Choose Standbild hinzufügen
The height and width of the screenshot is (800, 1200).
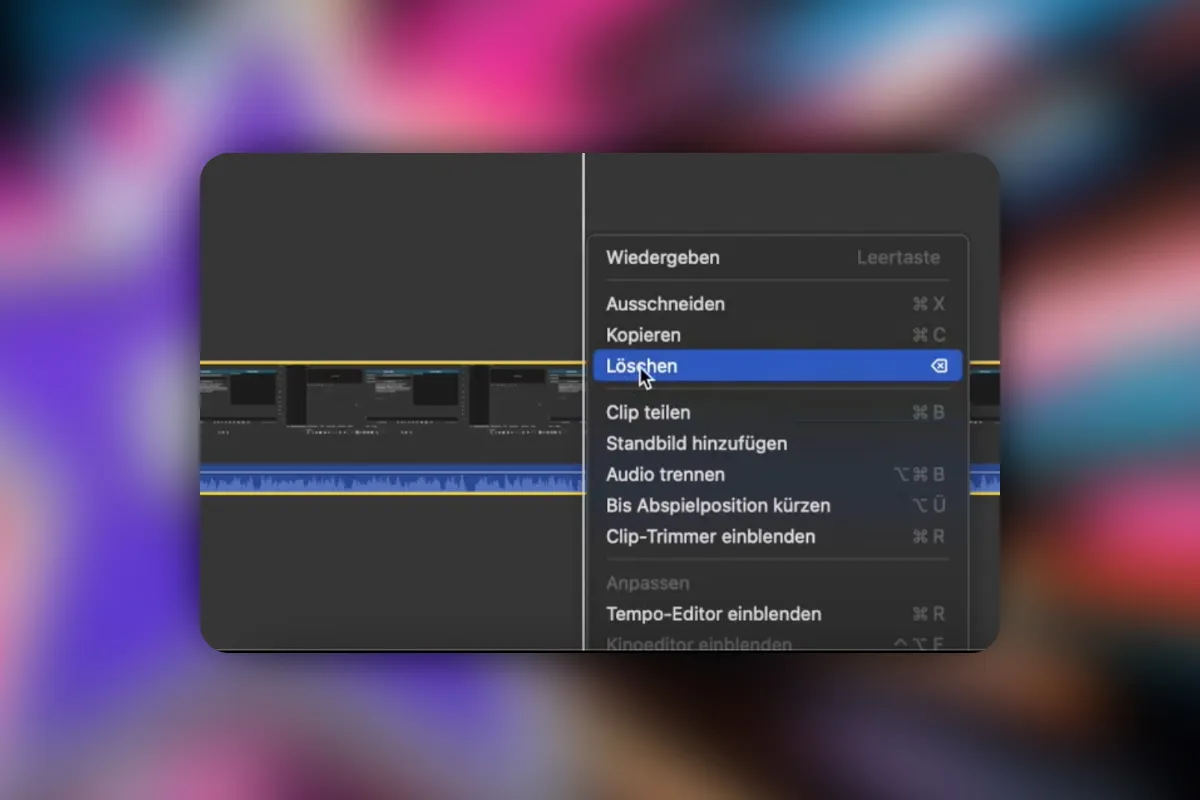(777, 443)
